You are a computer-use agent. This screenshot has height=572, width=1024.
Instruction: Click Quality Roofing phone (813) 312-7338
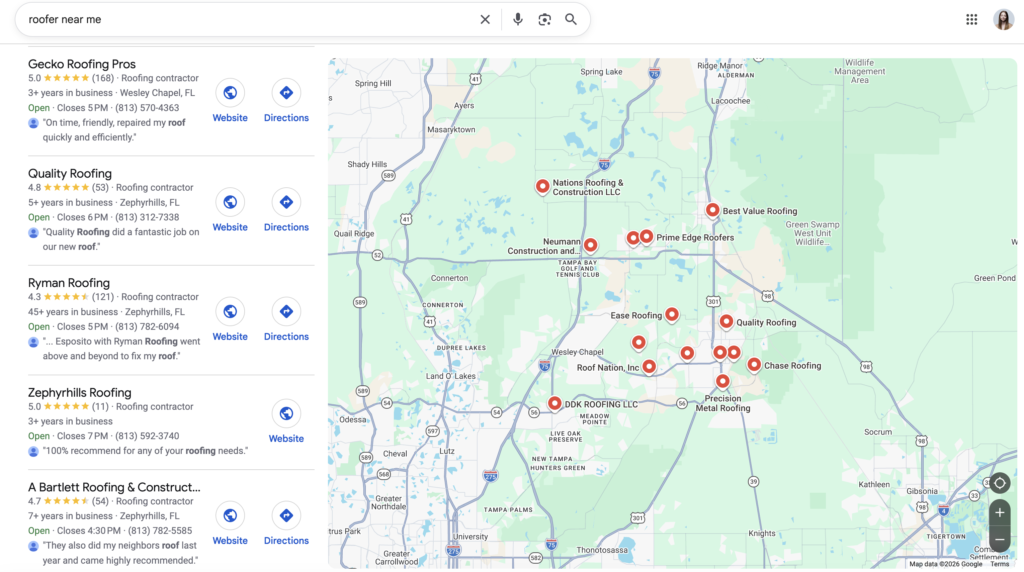click(x=147, y=217)
